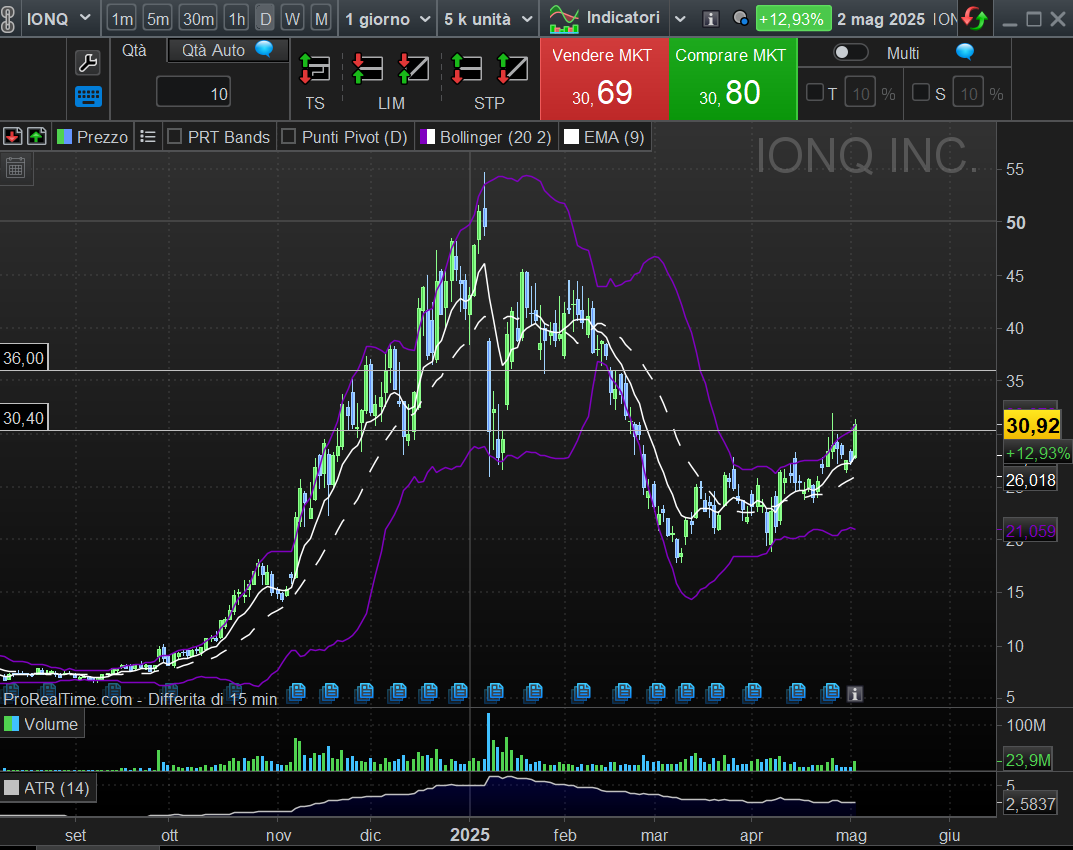Expand the '1 giorno' timeframe dropdown
Screen dimensions: 1073x850
[x=425, y=19]
